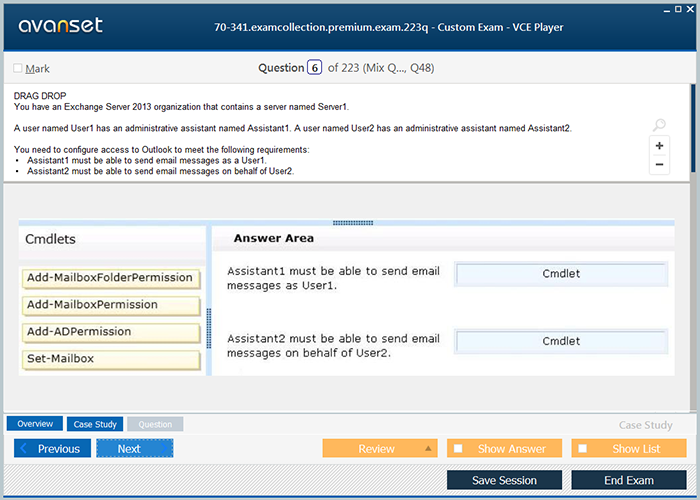700x500 pixels.
Task: Switch to the Overview tab
Action: tap(35, 424)
